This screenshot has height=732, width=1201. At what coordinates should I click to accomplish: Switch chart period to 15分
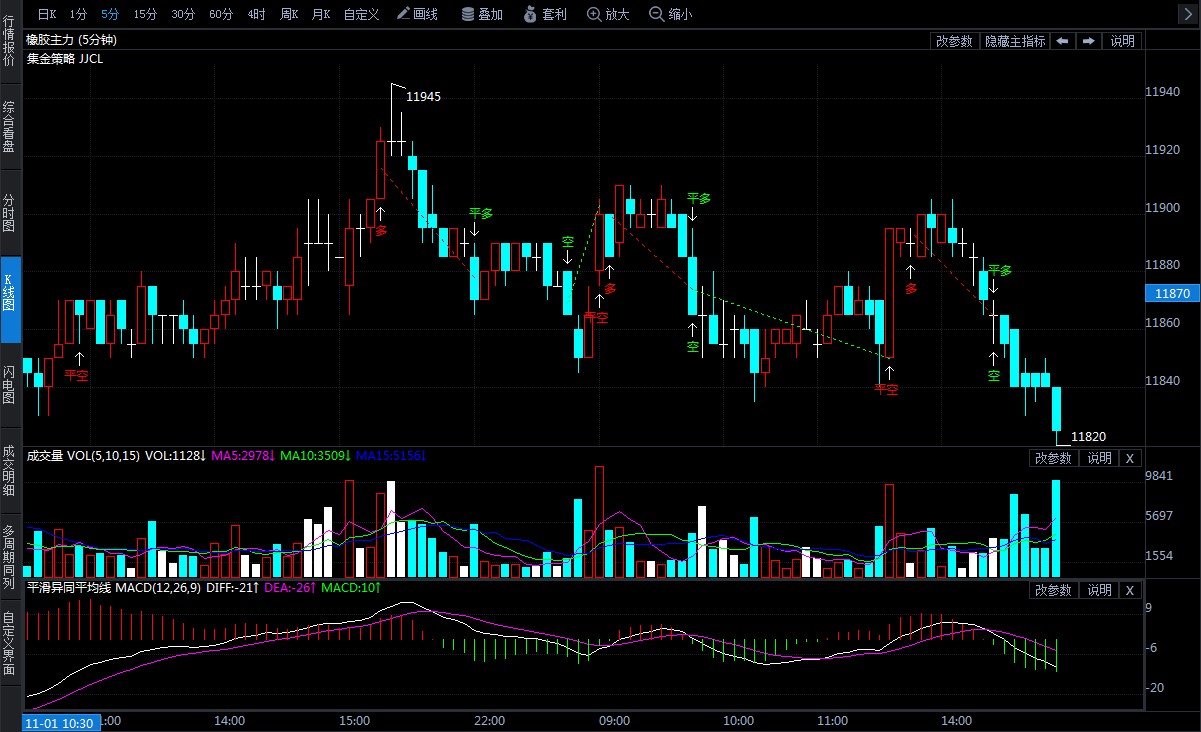click(145, 14)
